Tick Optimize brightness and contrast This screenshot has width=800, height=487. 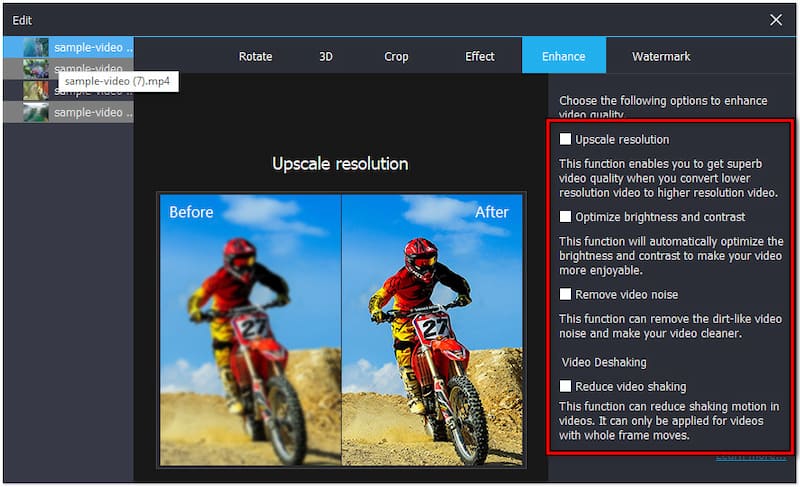(566, 217)
